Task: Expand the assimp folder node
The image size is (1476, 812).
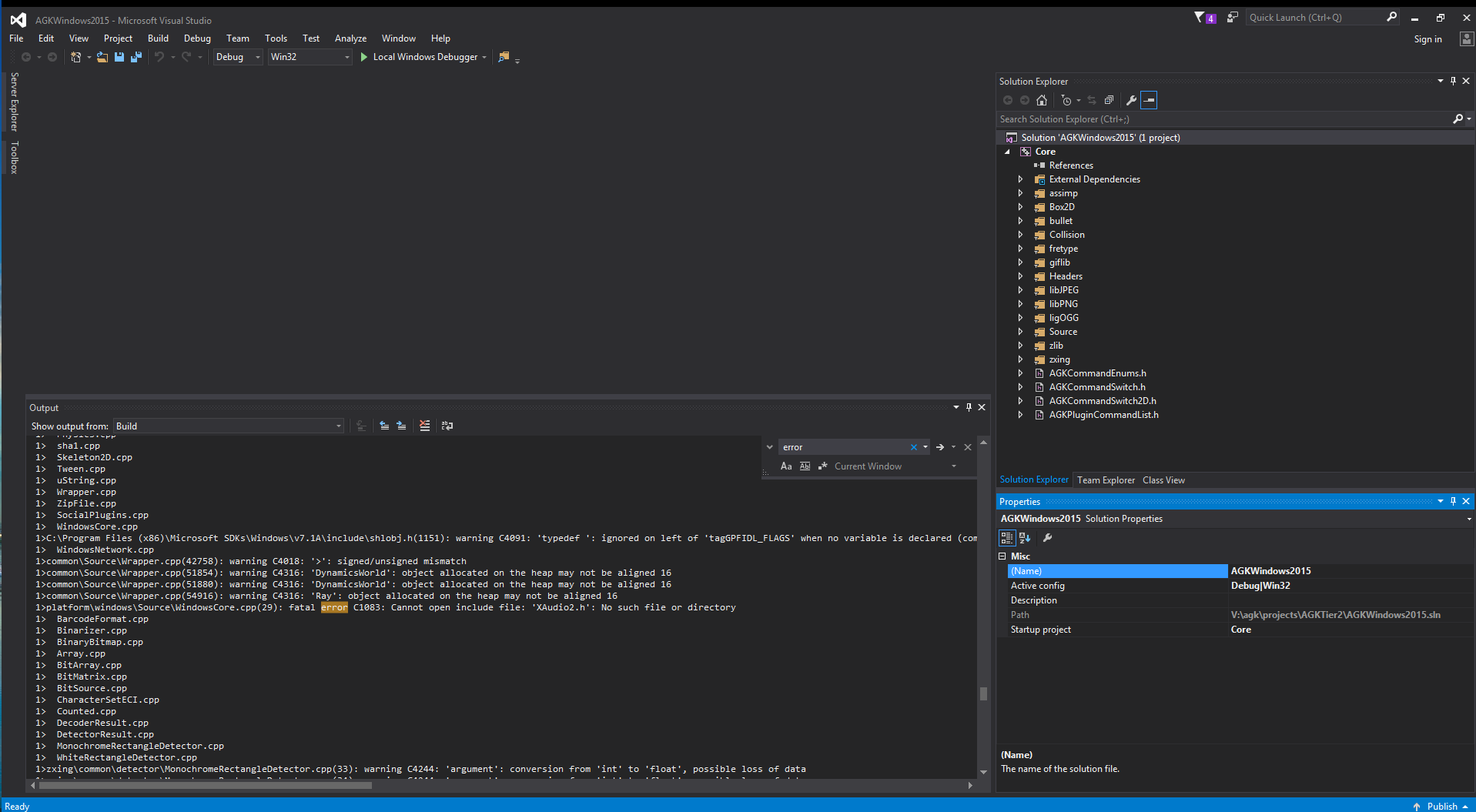Action: [x=1021, y=193]
